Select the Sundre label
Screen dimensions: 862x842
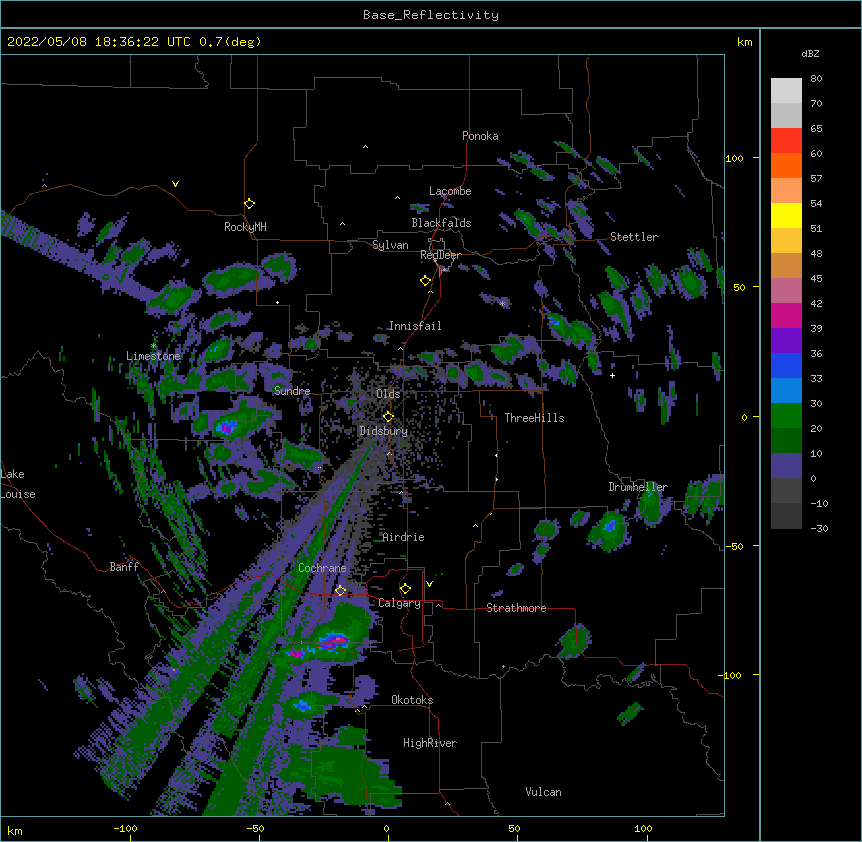pyautogui.click(x=292, y=391)
